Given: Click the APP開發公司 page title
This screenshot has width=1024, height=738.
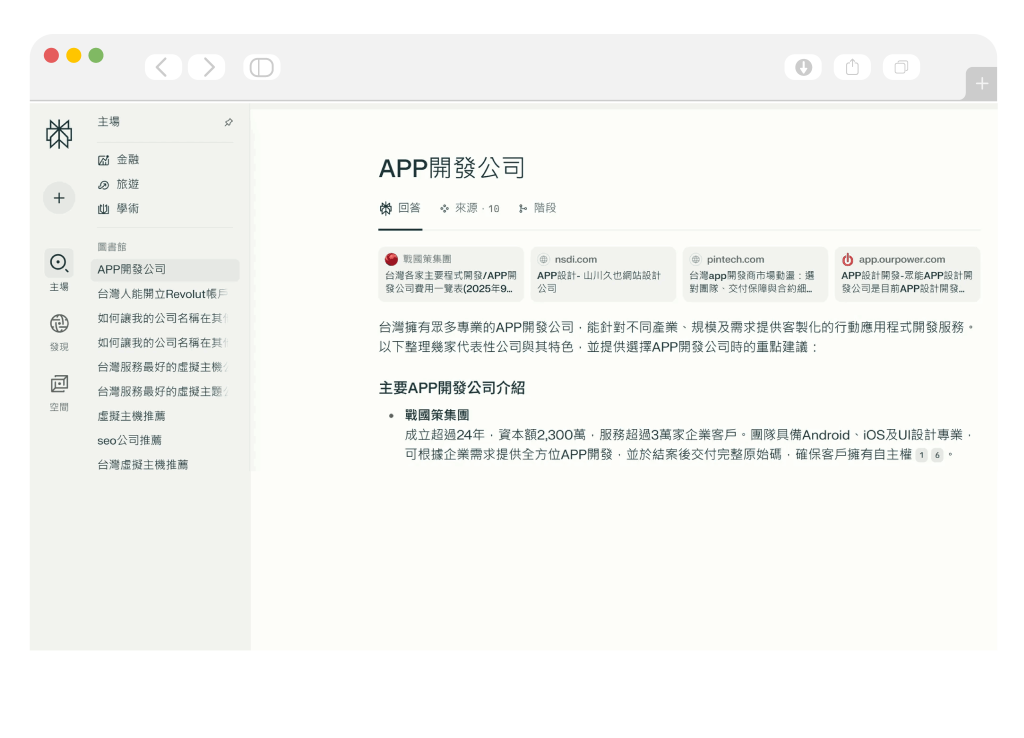Looking at the screenshot, I should [x=452, y=168].
